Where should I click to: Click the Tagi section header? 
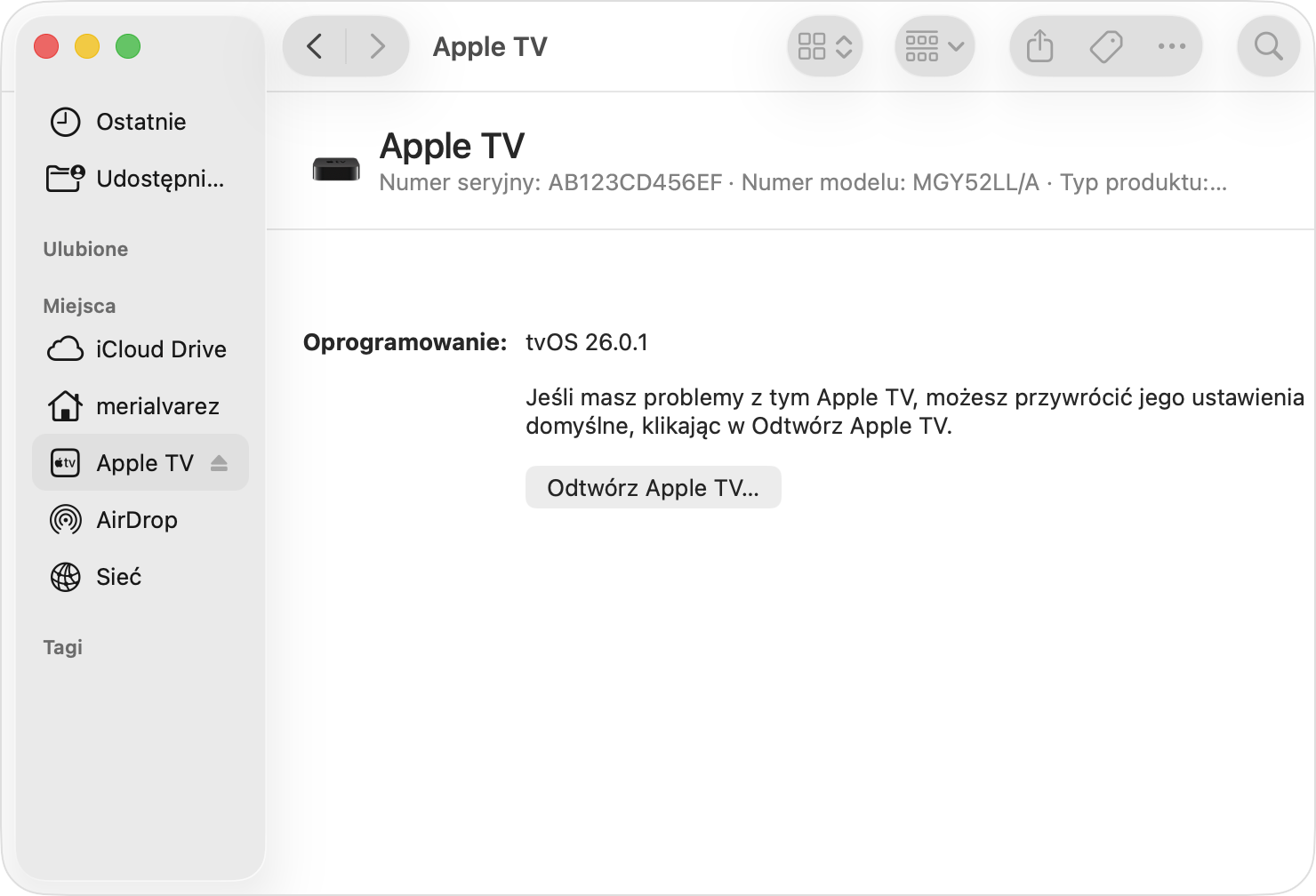pos(63,647)
